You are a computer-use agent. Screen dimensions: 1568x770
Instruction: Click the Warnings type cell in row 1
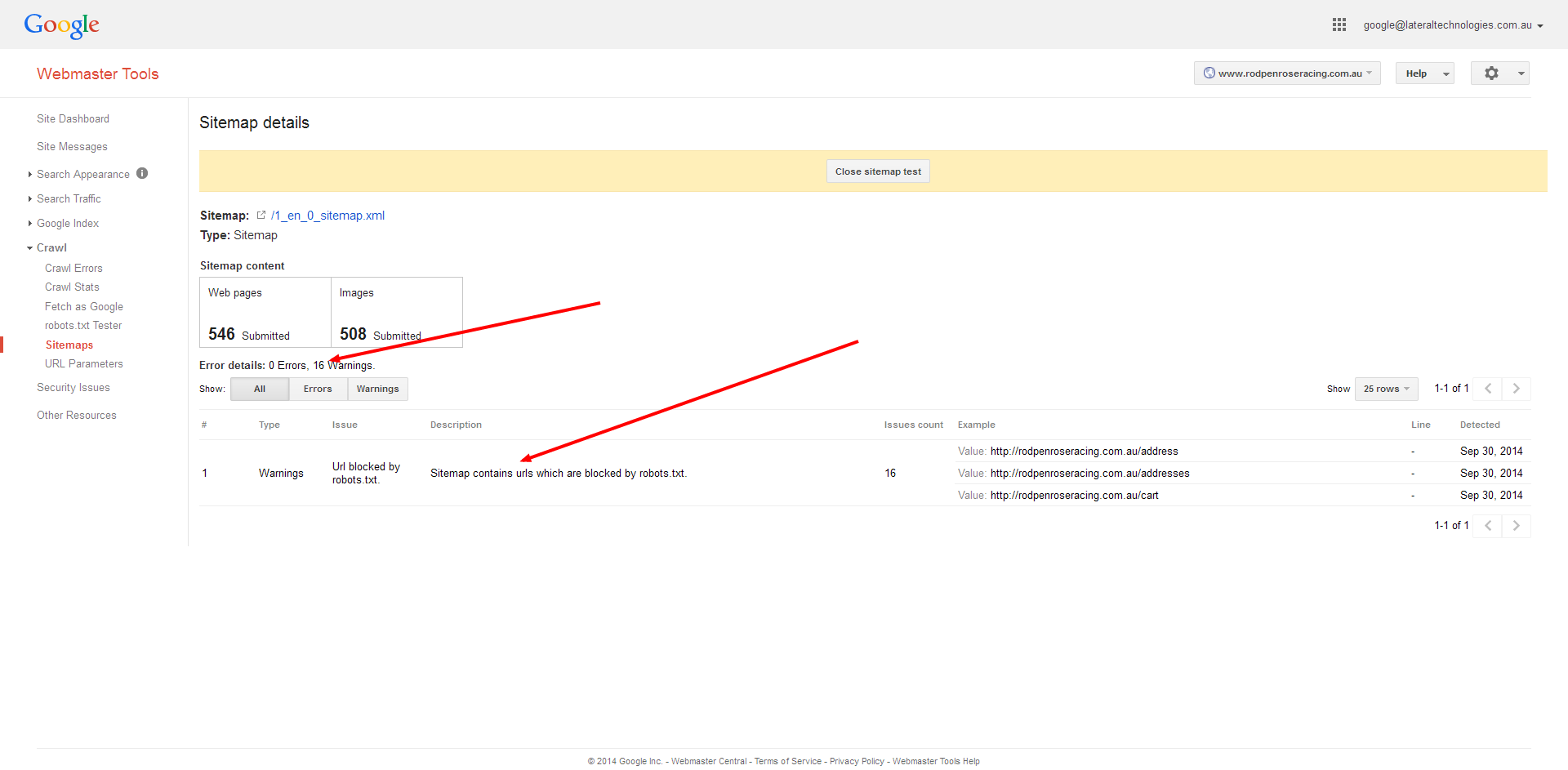pos(281,473)
